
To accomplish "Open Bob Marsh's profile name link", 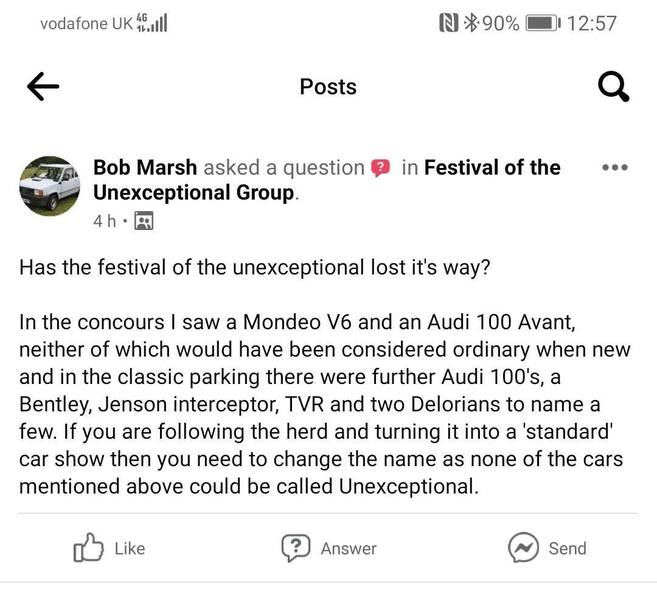I will pyautogui.click(x=143, y=168).
